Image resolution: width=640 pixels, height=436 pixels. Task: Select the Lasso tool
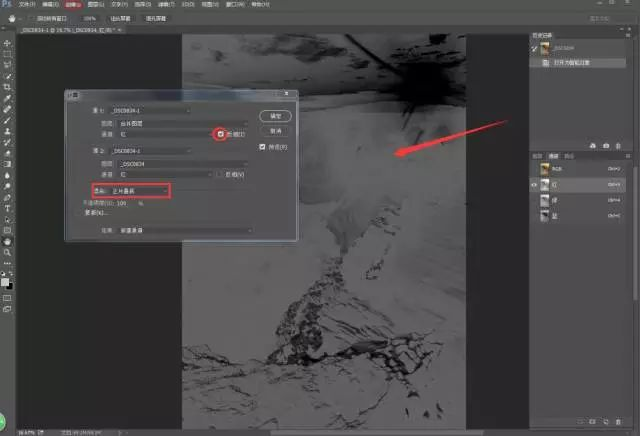click(x=8, y=65)
